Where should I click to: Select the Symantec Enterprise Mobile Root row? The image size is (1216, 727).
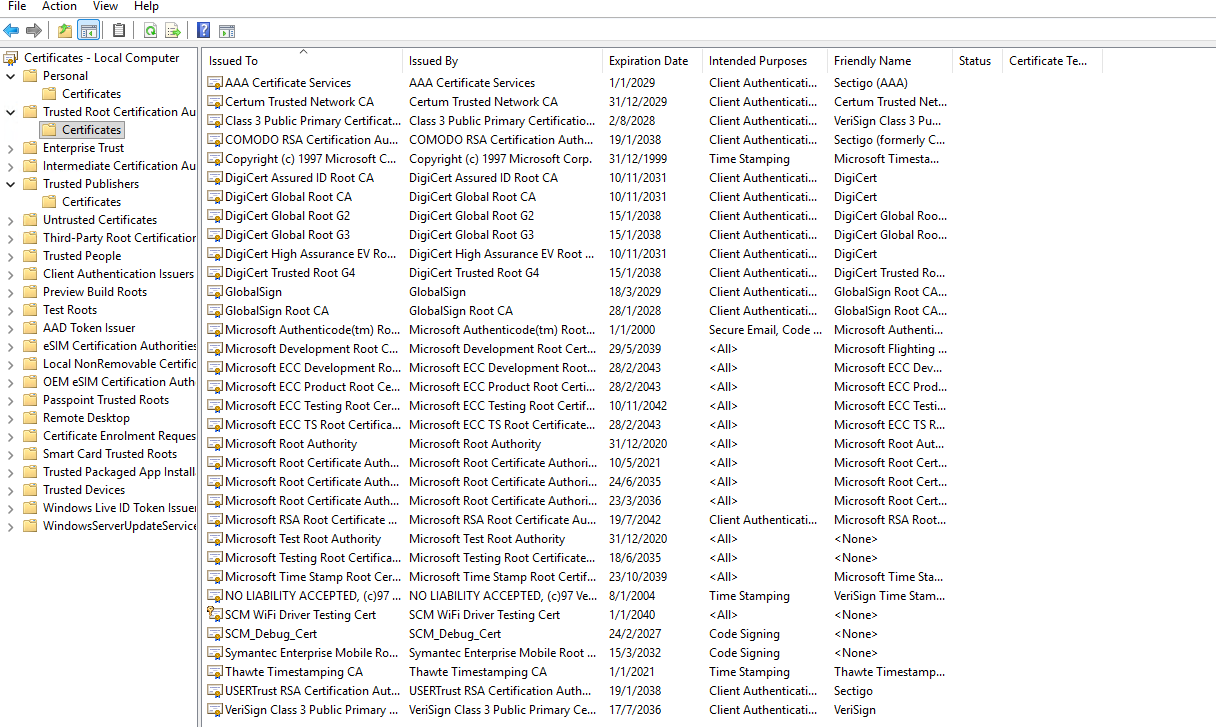click(x=577, y=653)
